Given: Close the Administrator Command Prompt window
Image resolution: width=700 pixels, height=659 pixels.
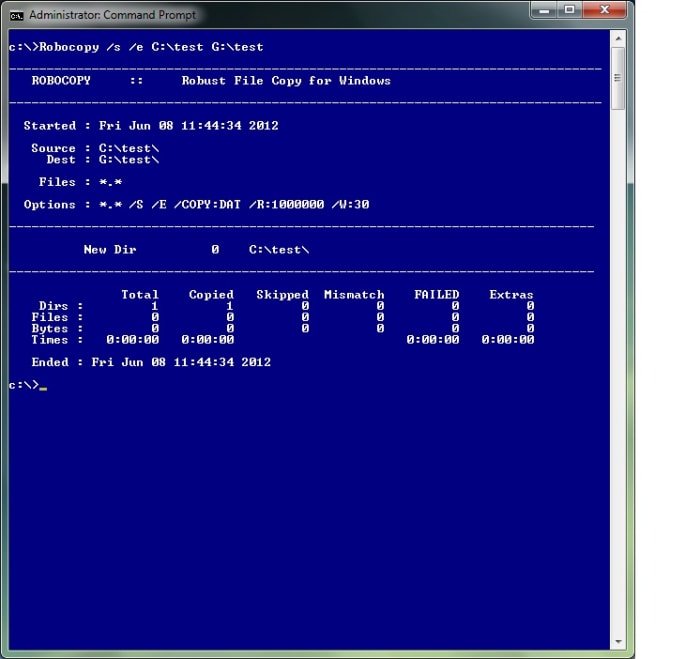Looking at the screenshot, I should [604, 10].
